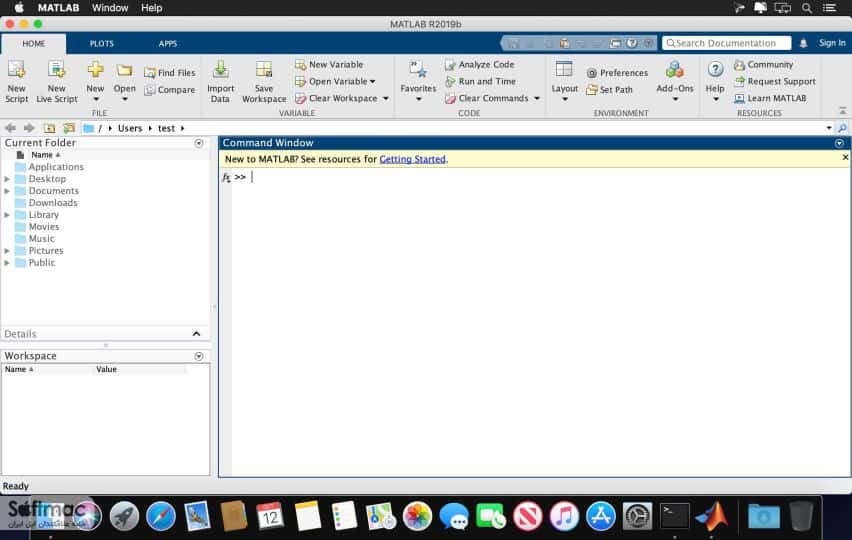Open address bar history dropdown
The height and width of the screenshot is (540, 852).
click(829, 128)
